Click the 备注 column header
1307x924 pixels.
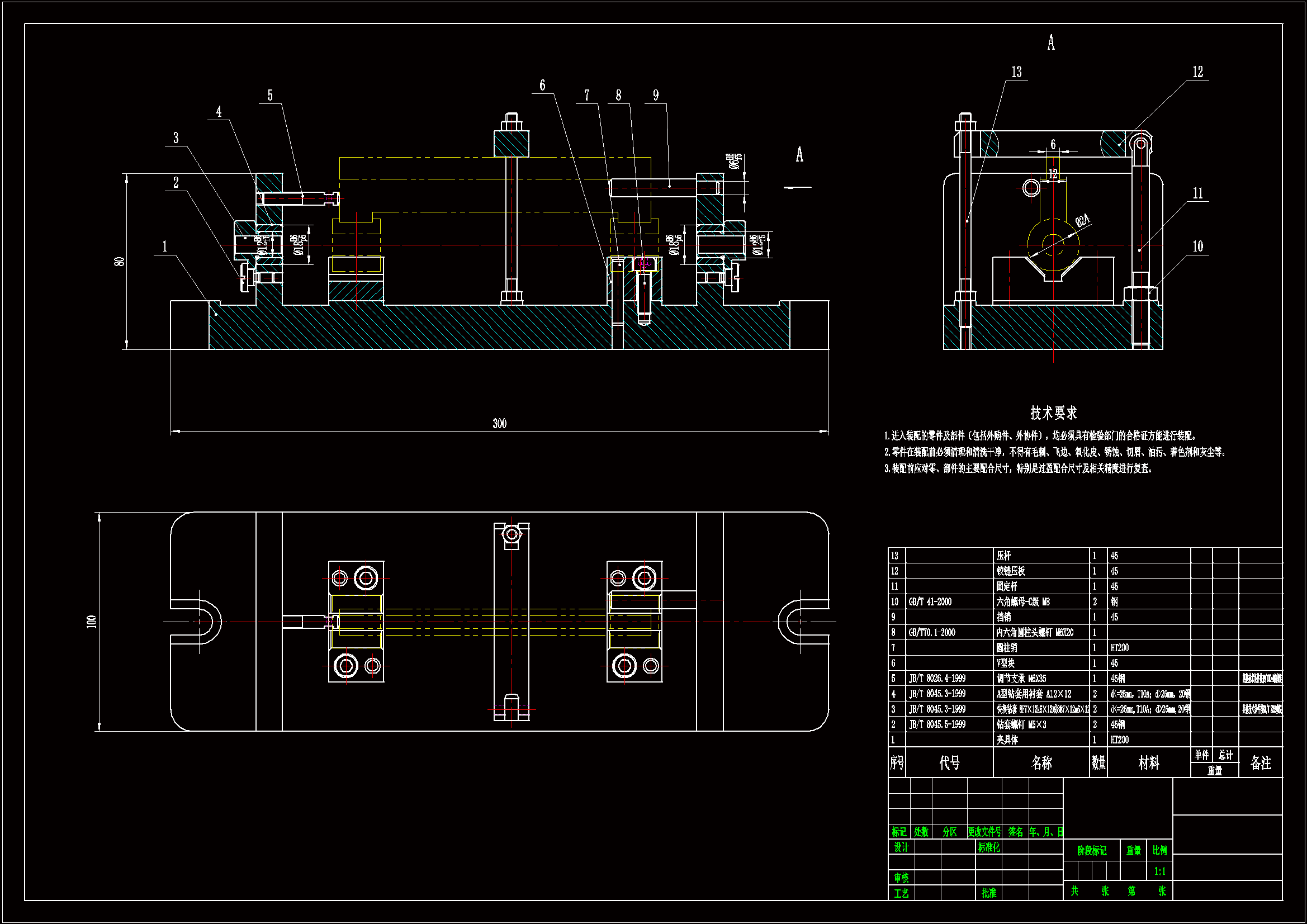[x=1260, y=762]
